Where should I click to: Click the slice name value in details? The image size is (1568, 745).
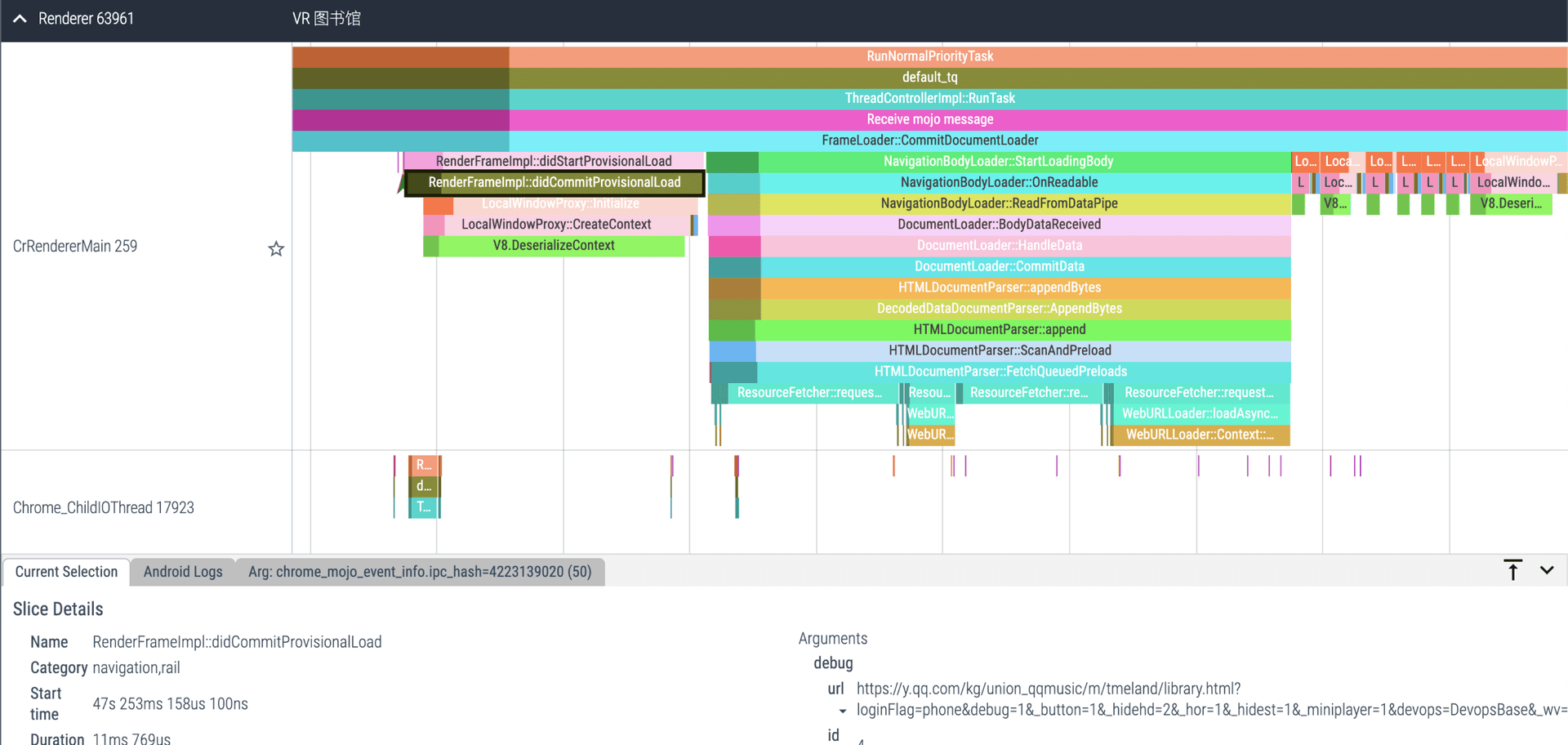(237, 642)
